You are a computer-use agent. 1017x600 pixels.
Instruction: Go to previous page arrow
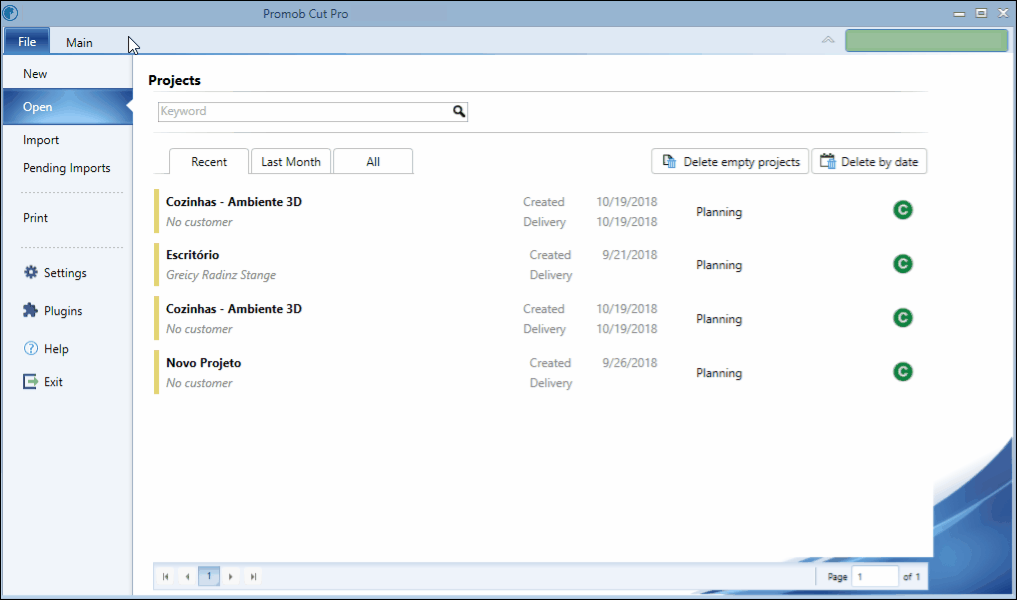(x=187, y=576)
